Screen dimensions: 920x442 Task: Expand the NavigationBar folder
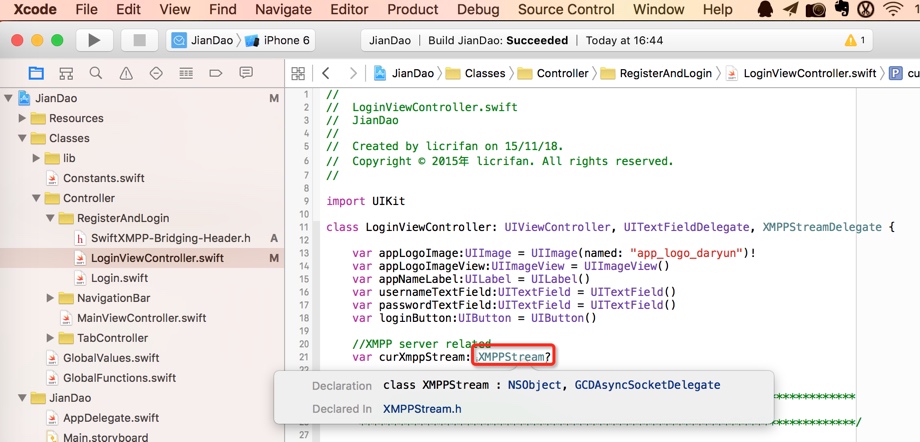point(50,298)
